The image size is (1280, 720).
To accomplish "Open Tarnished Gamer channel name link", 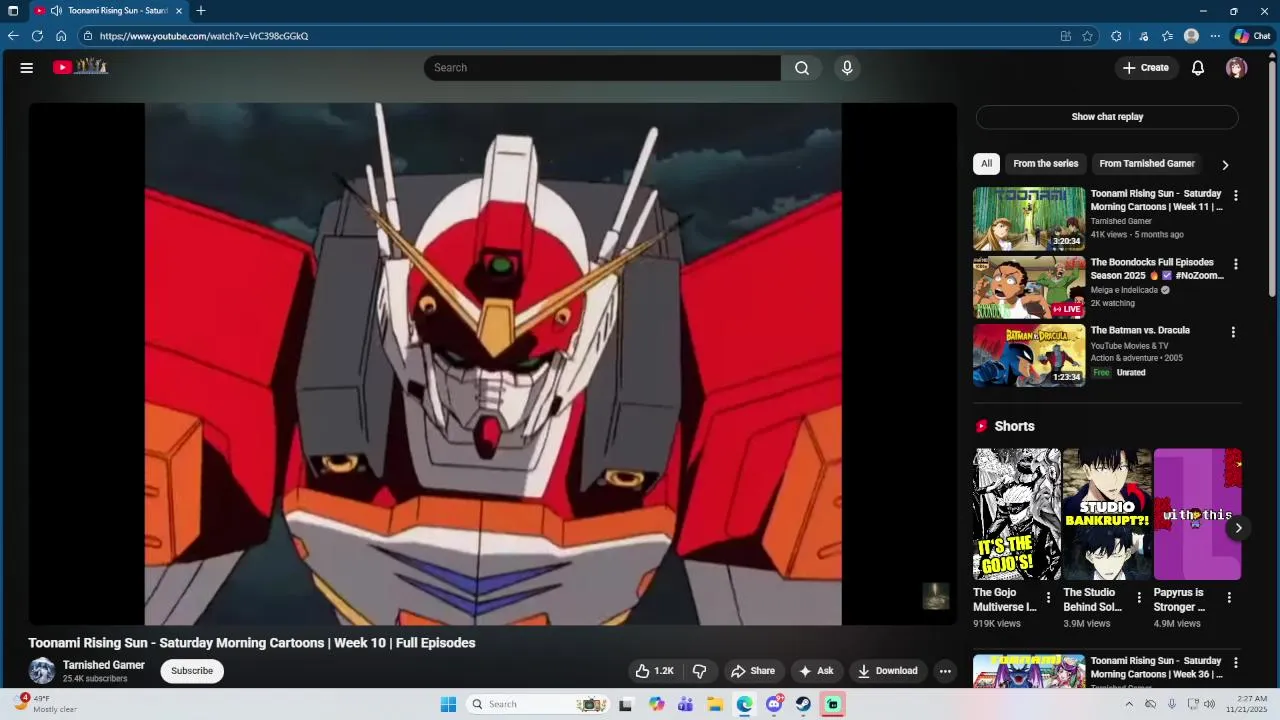I will [x=104, y=665].
